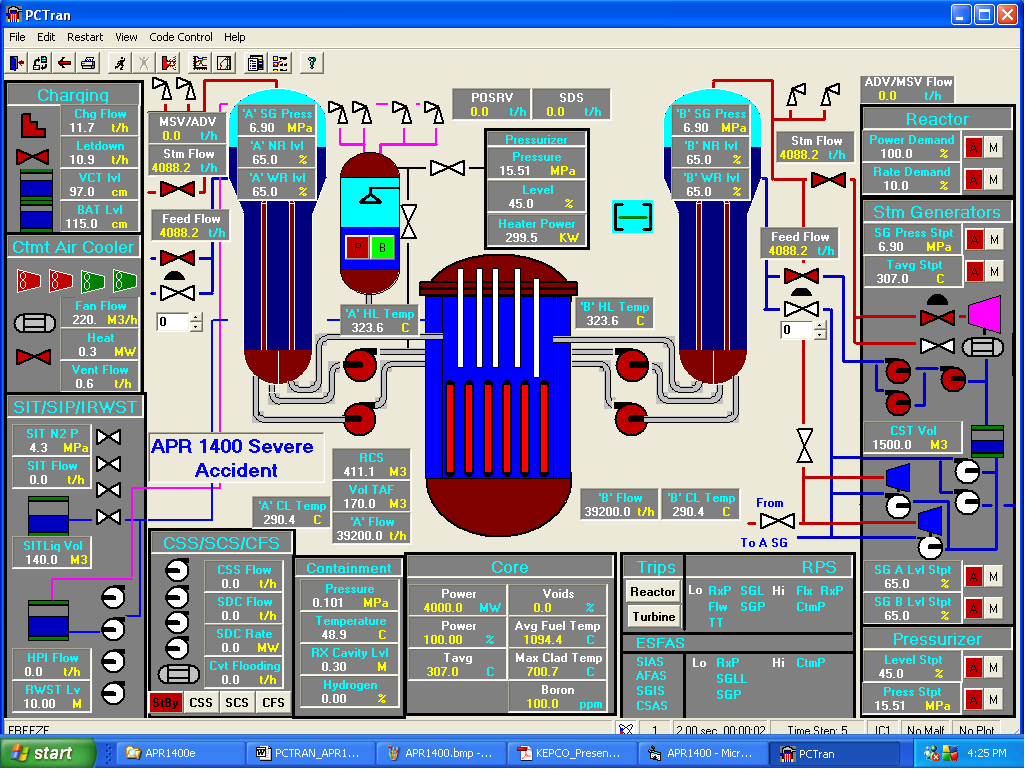Click the cyan bracket icon beside pressurizer
This screenshot has width=1032, height=771.
coord(632,217)
